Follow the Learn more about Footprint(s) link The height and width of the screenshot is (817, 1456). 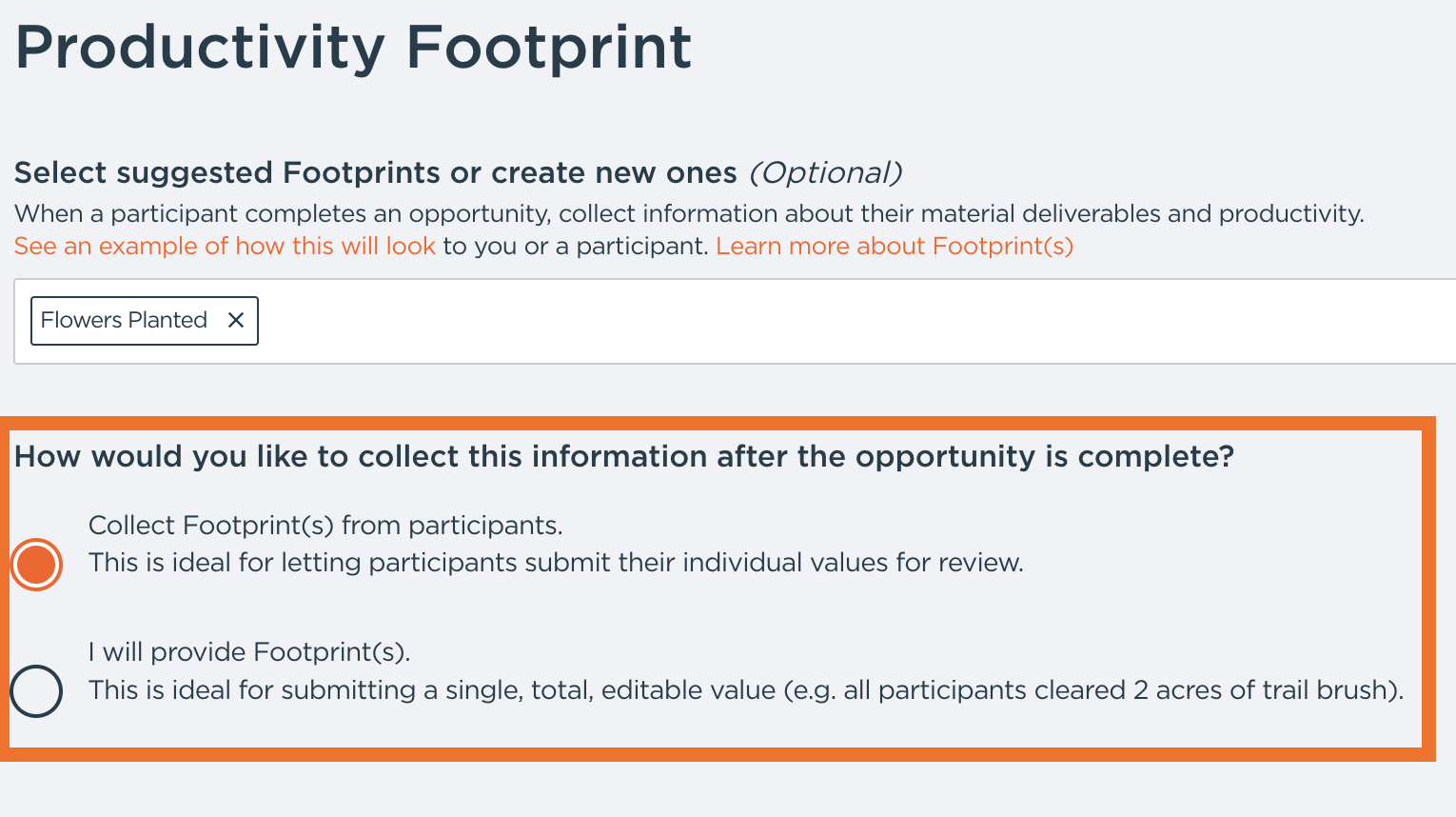[895, 246]
